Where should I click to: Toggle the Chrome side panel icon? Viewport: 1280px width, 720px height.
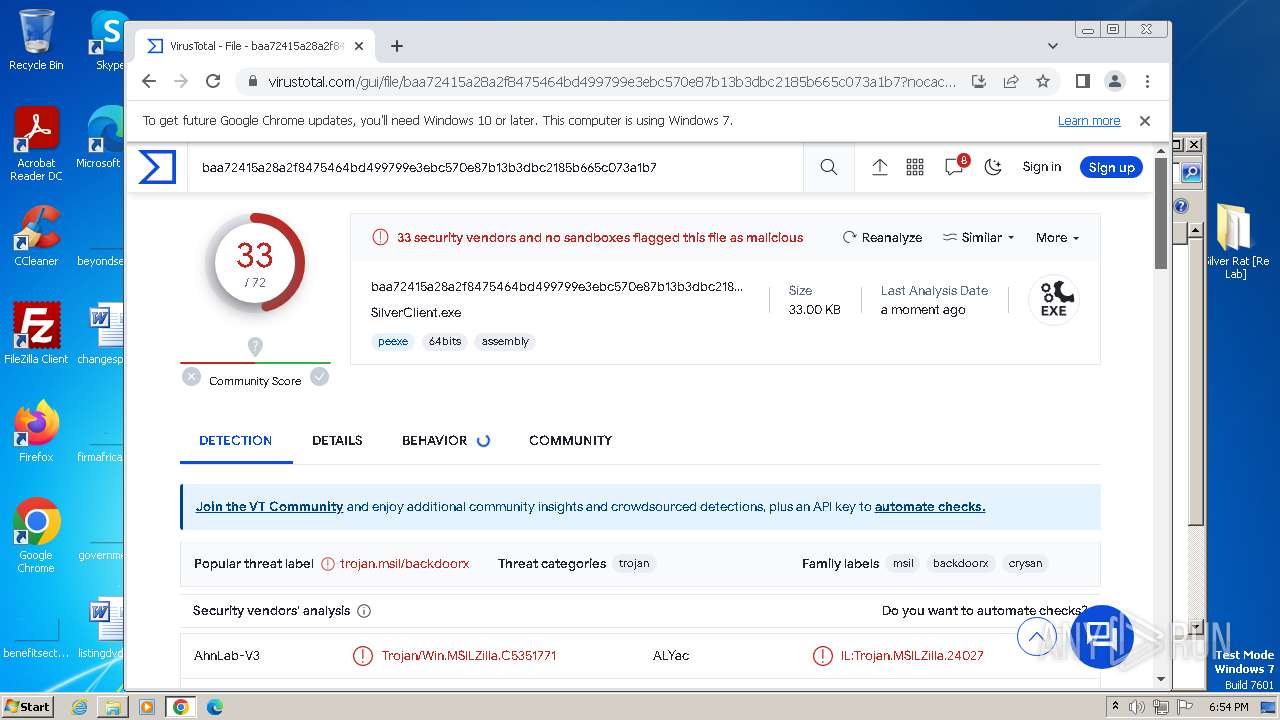coord(1082,81)
